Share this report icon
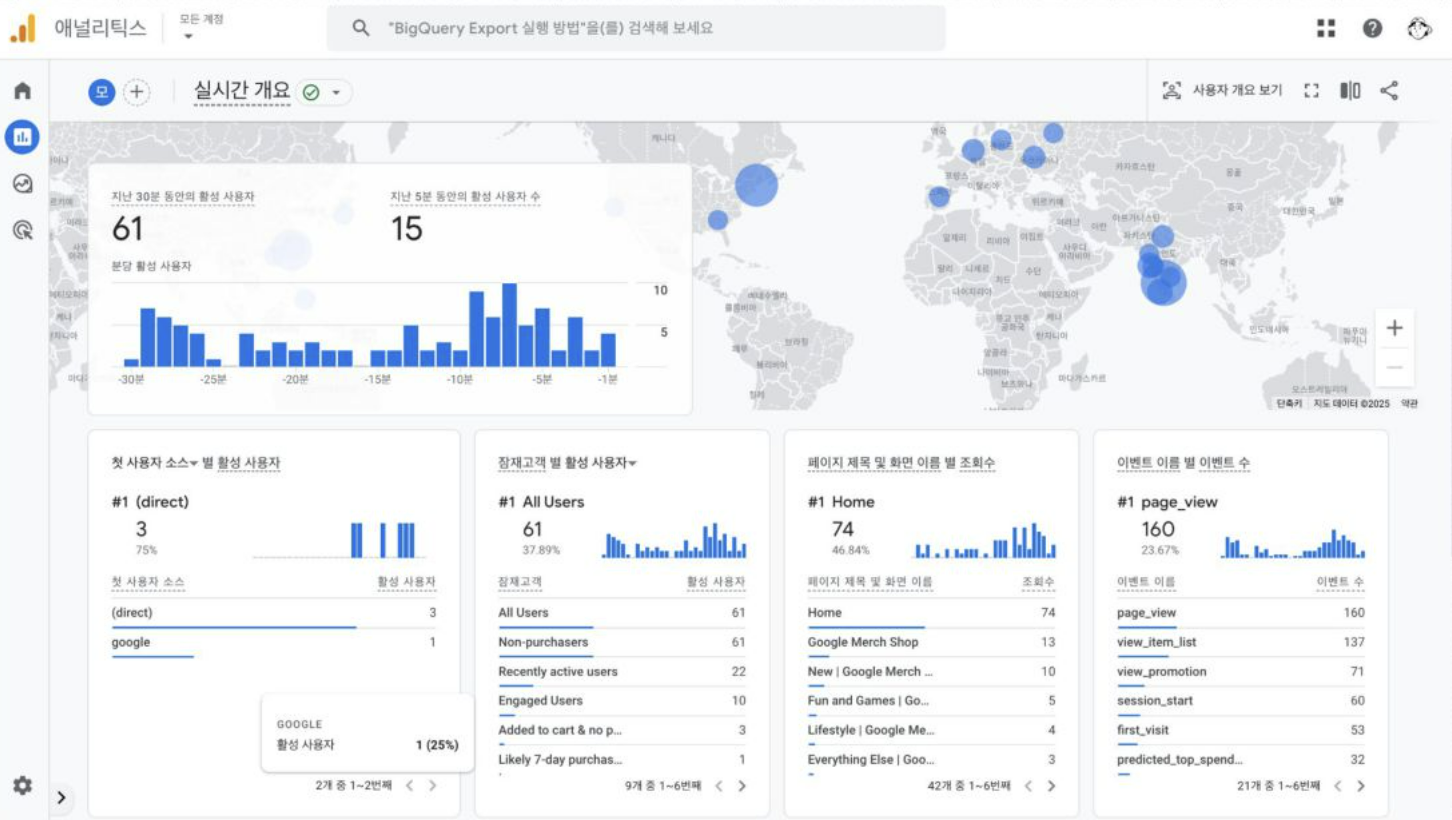 tap(1389, 91)
